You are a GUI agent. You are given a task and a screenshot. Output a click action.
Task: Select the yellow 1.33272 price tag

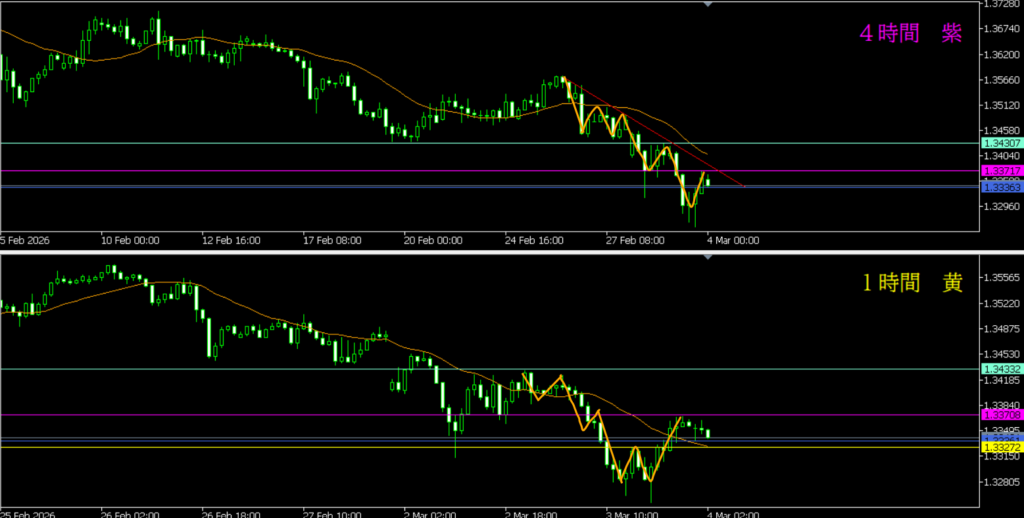(x=1001, y=447)
